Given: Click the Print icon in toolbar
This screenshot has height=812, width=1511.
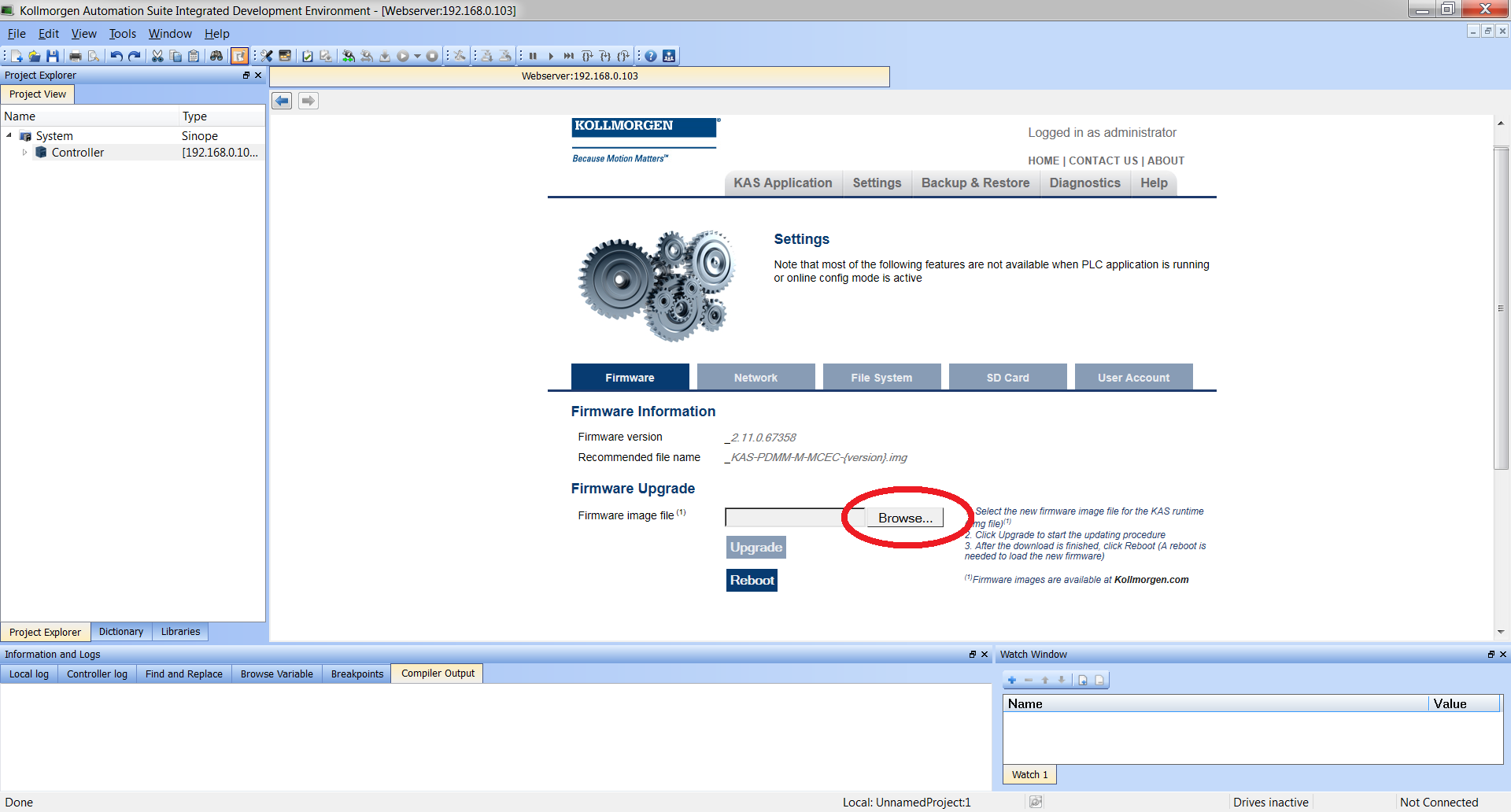Looking at the screenshot, I should pyautogui.click(x=76, y=56).
